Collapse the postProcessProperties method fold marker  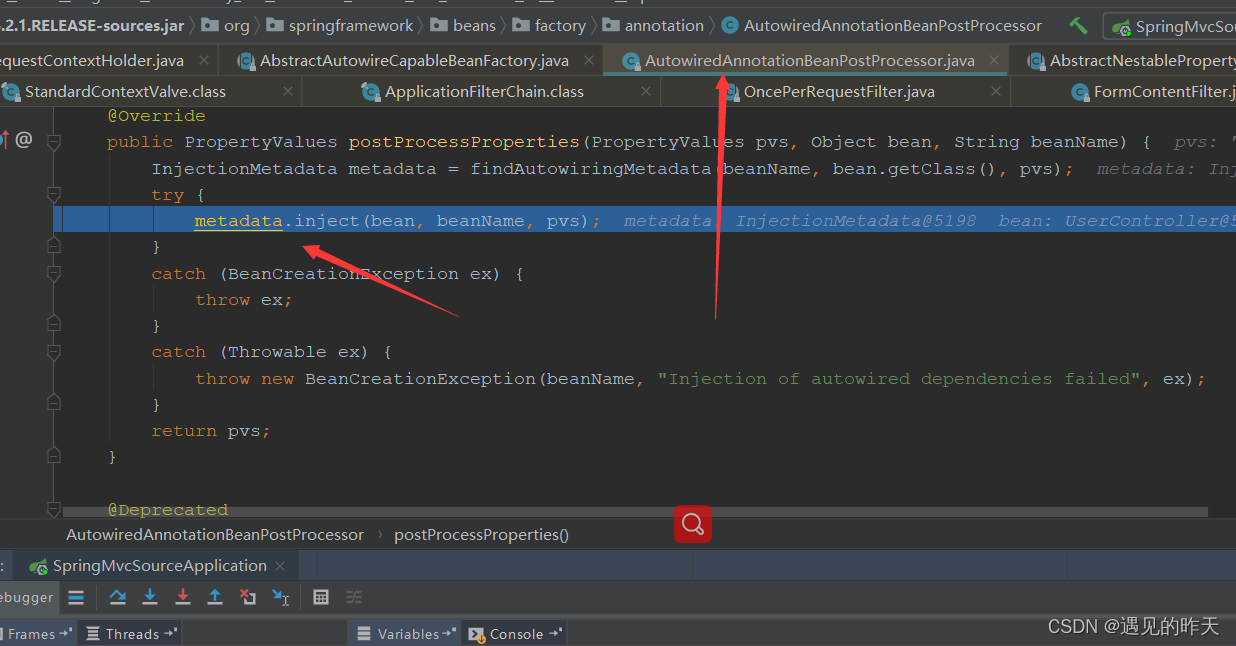[x=54, y=142]
